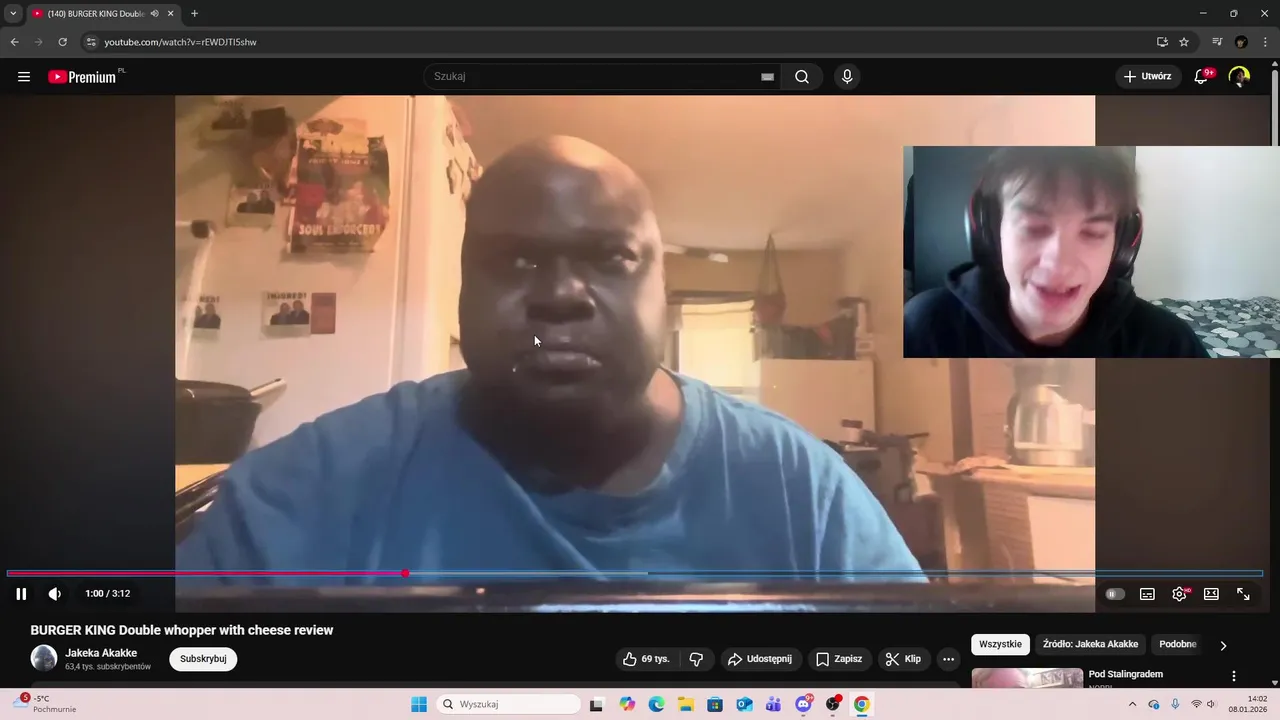Show hidden tray icons chevron

click(x=1132, y=704)
